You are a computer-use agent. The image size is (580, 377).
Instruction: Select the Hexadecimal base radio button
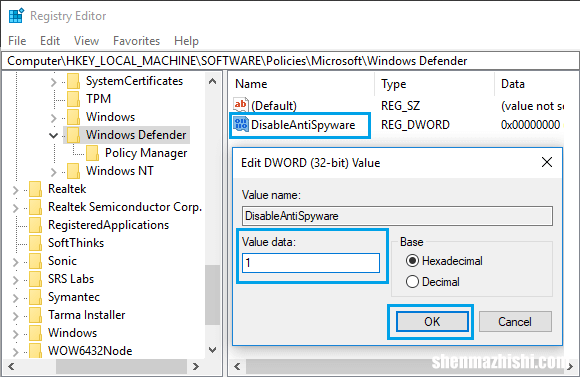(x=412, y=261)
